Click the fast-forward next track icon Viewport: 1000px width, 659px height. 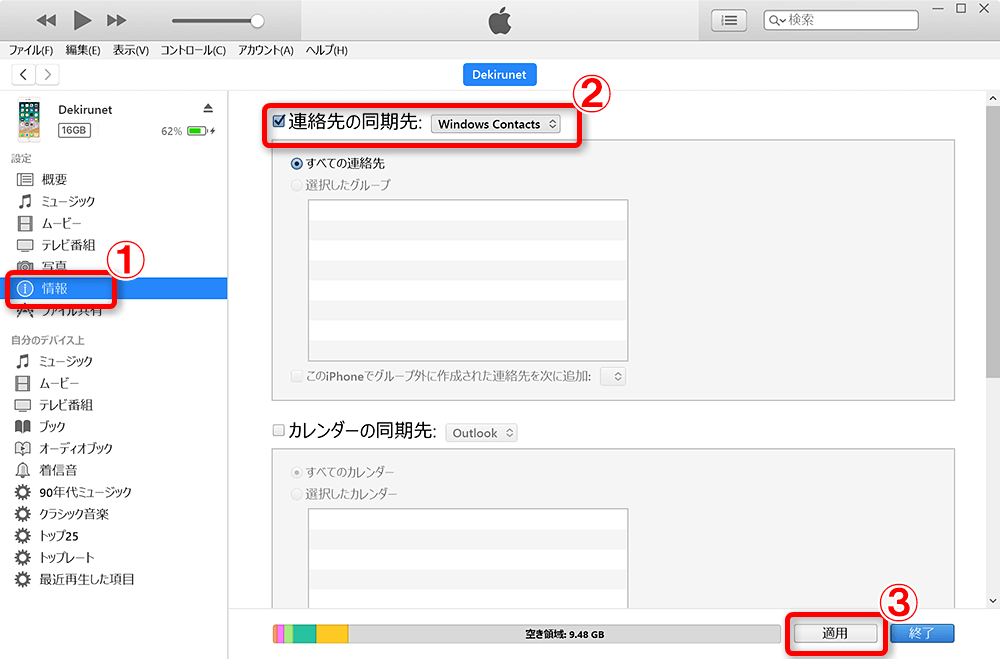tap(117, 20)
